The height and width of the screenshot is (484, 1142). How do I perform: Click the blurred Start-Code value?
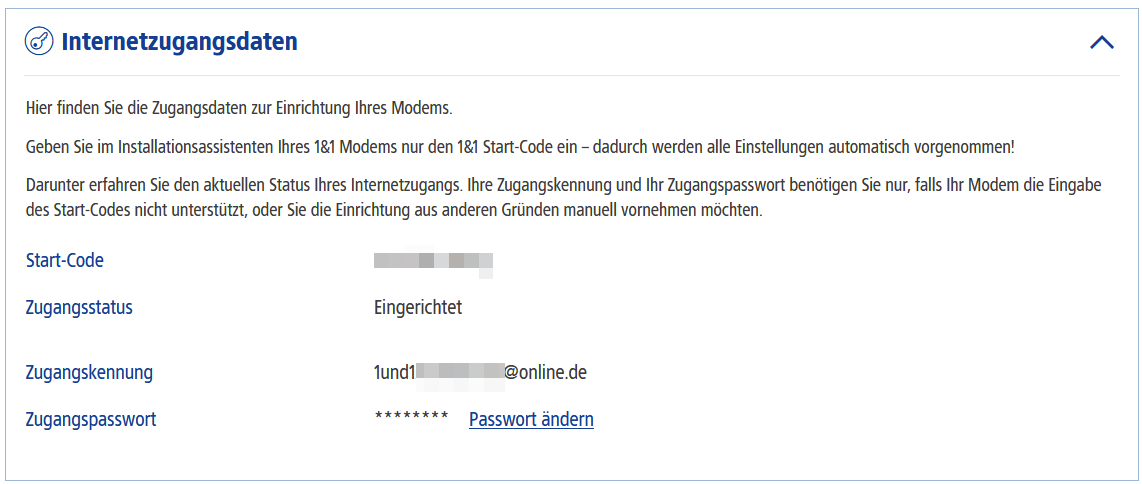(x=433, y=265)
